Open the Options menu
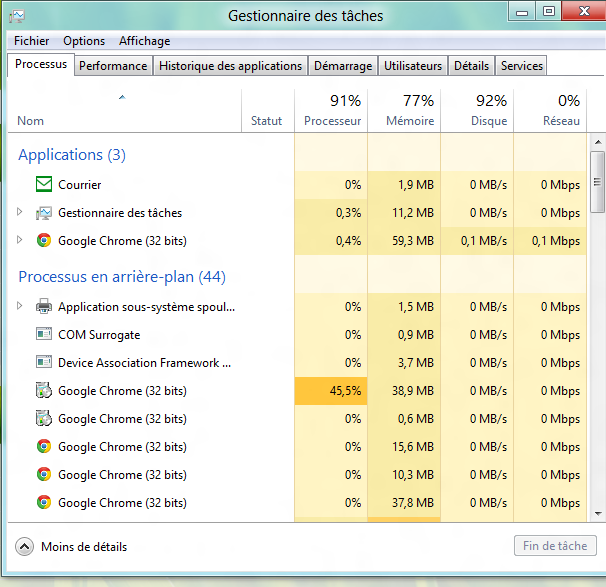This screenshot has height=587, width=606. click(x=84, y=41)
